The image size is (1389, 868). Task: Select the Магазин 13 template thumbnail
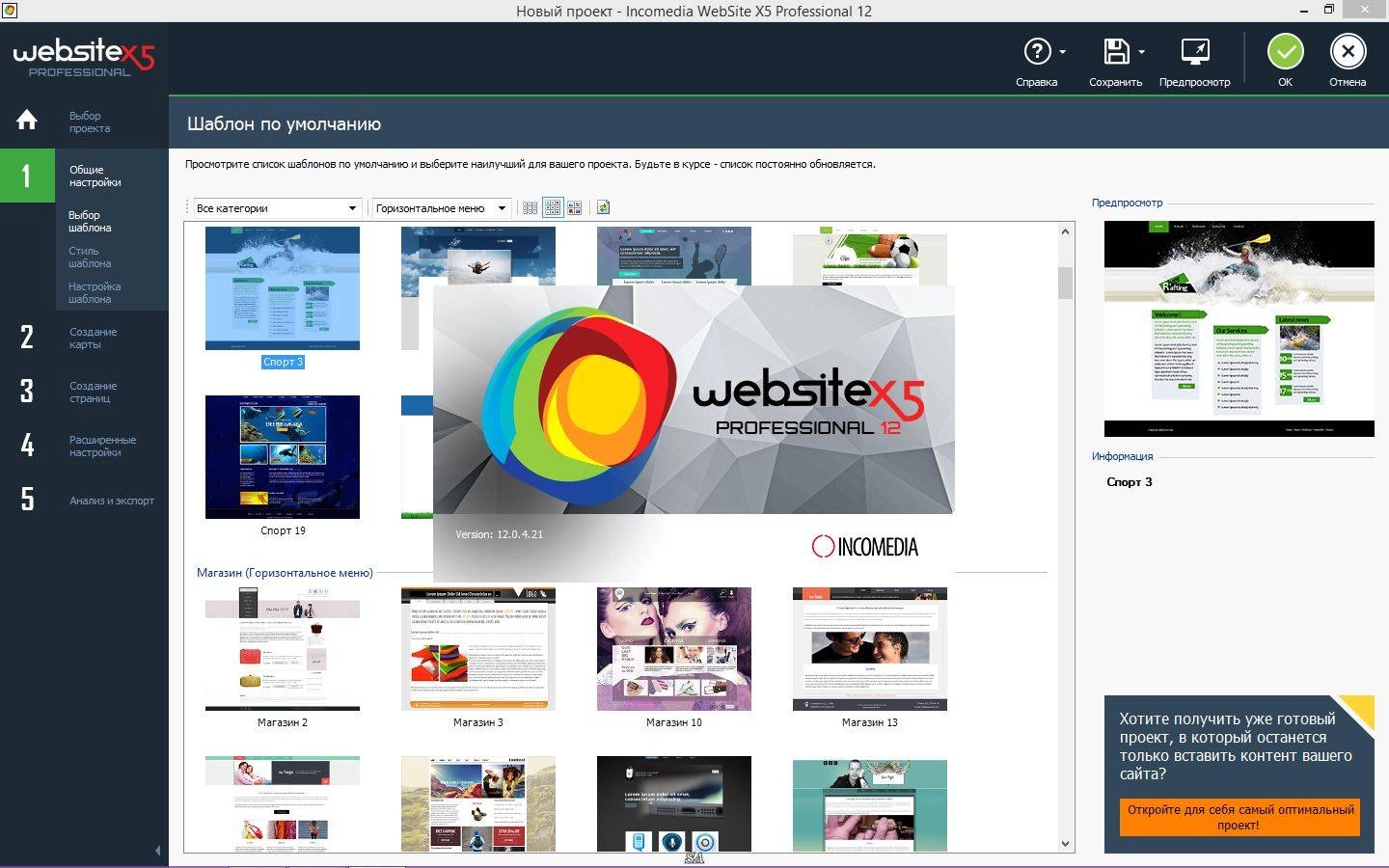(x=870, y=649)
